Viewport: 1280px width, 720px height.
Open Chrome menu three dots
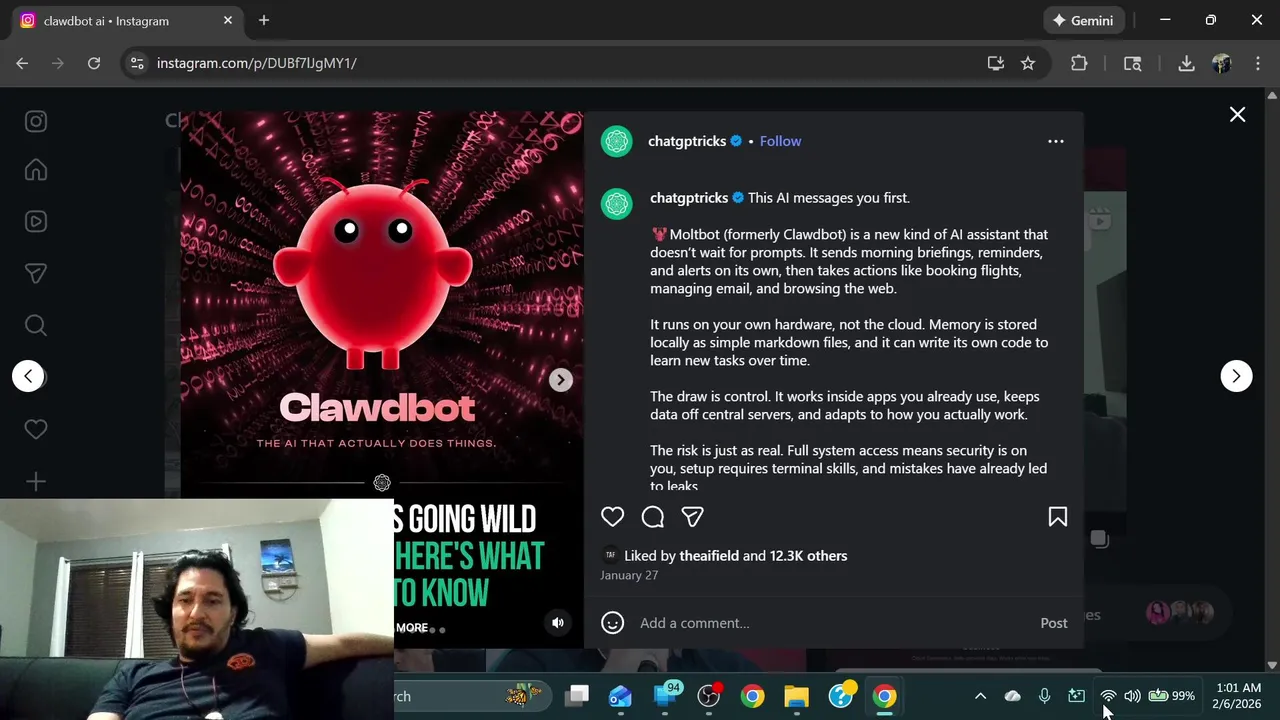coord(1257,63)
